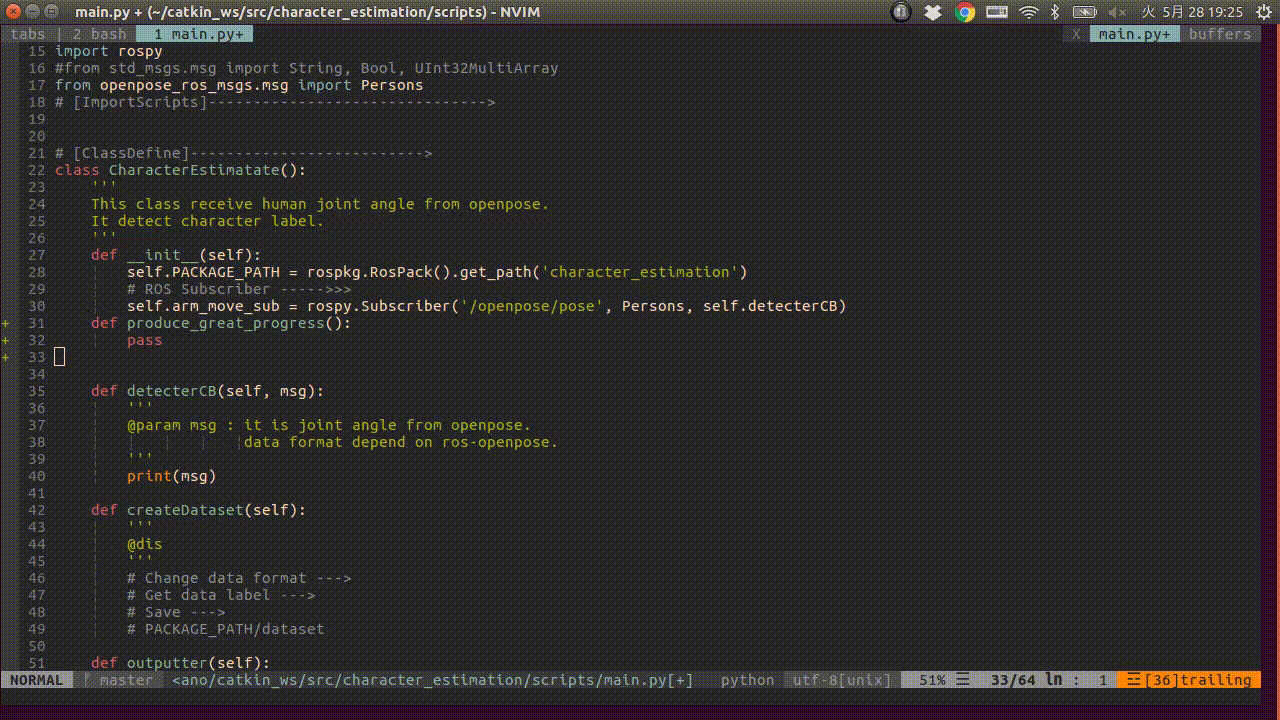Click the 51% position indicator

point(932,680)
